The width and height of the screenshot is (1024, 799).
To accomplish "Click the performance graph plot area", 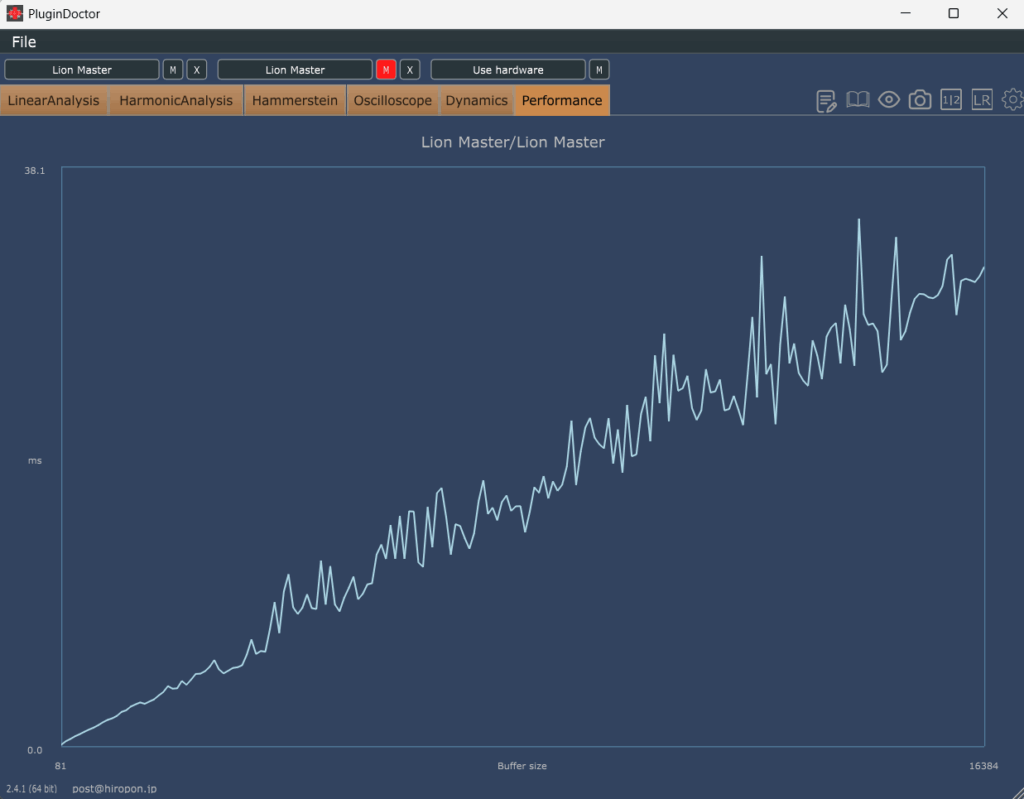I will (523, 456).
